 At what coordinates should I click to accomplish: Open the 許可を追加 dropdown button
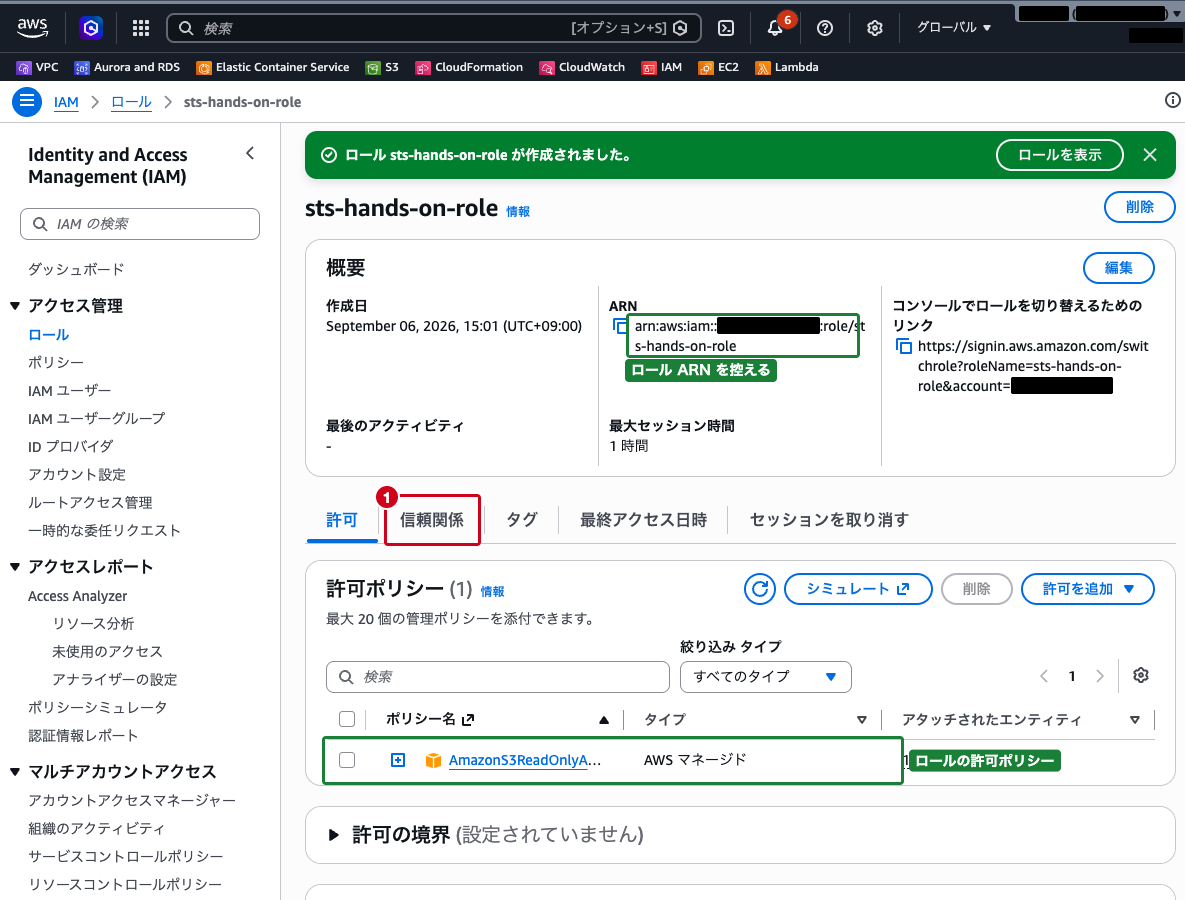point(1088,589)
